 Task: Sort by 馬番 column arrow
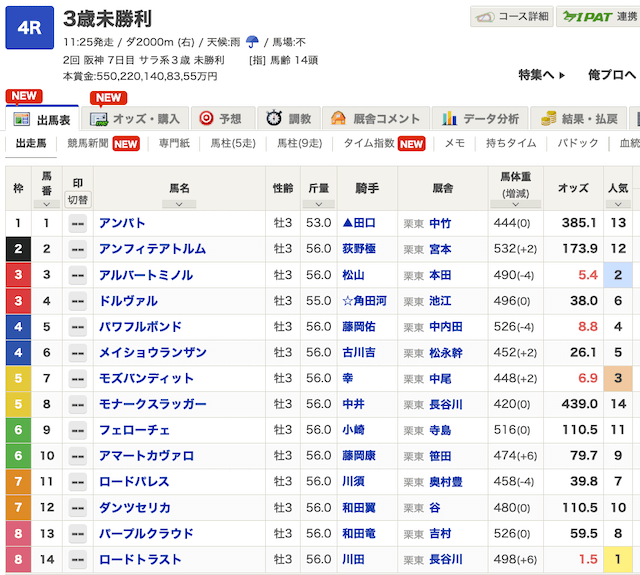click(x=47, y=204)
